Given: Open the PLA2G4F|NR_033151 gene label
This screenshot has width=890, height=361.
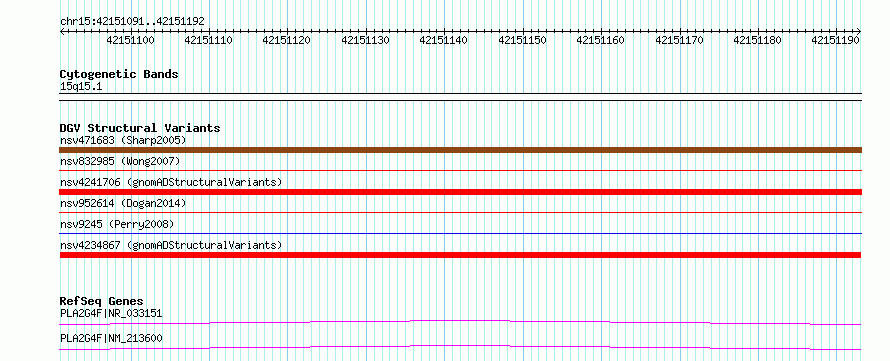Looking at the screenshot, I should point(111,313).
